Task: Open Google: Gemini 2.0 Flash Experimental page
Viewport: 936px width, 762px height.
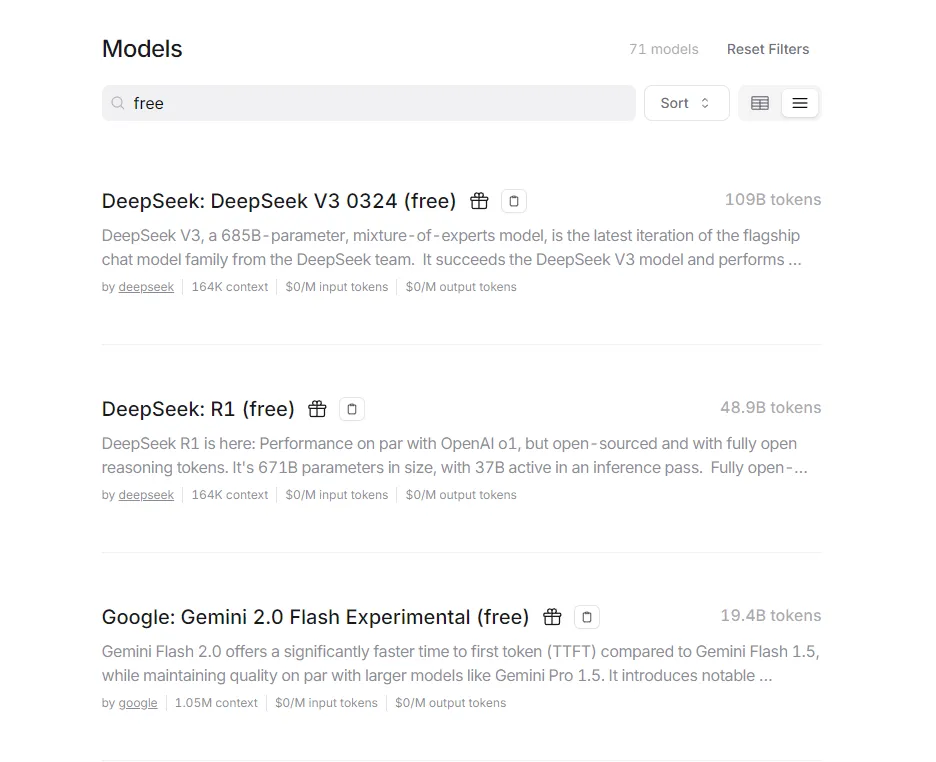Action: tap(315, 617)
